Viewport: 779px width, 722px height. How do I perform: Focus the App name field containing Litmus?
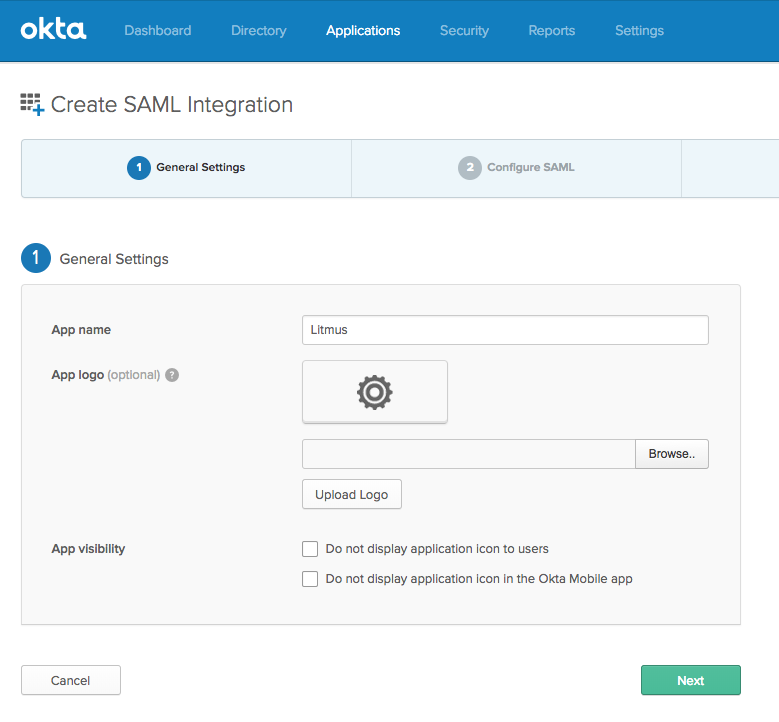tap(505, 330)
